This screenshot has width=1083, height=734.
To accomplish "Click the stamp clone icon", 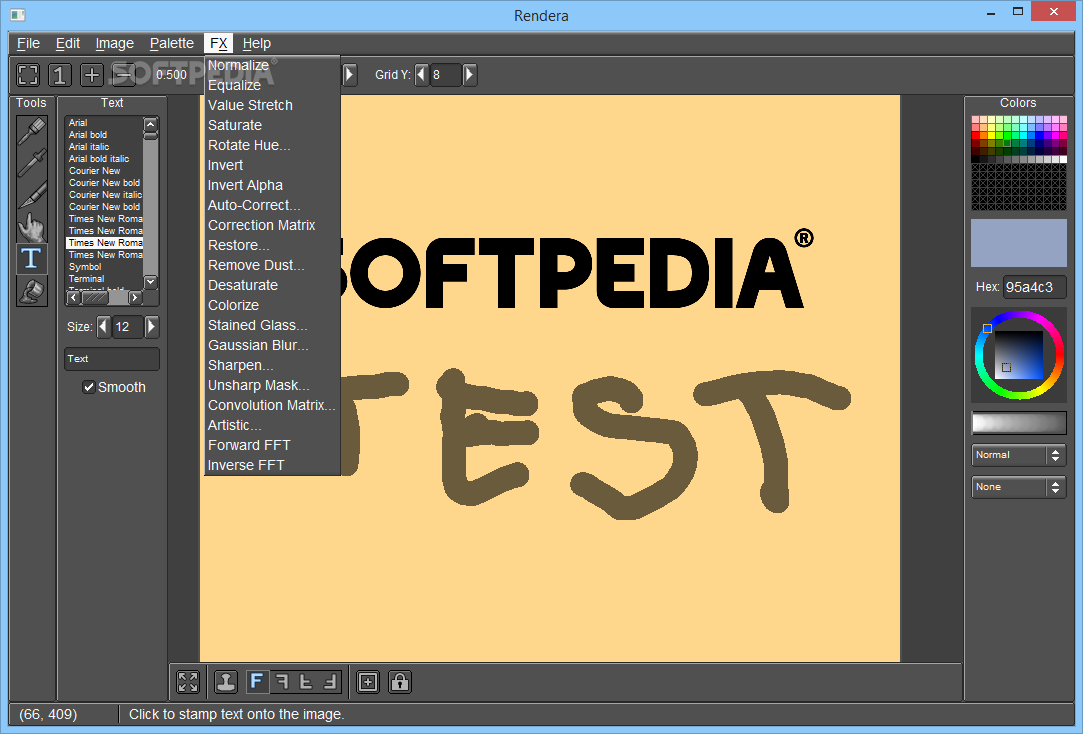I will (226, 682).
